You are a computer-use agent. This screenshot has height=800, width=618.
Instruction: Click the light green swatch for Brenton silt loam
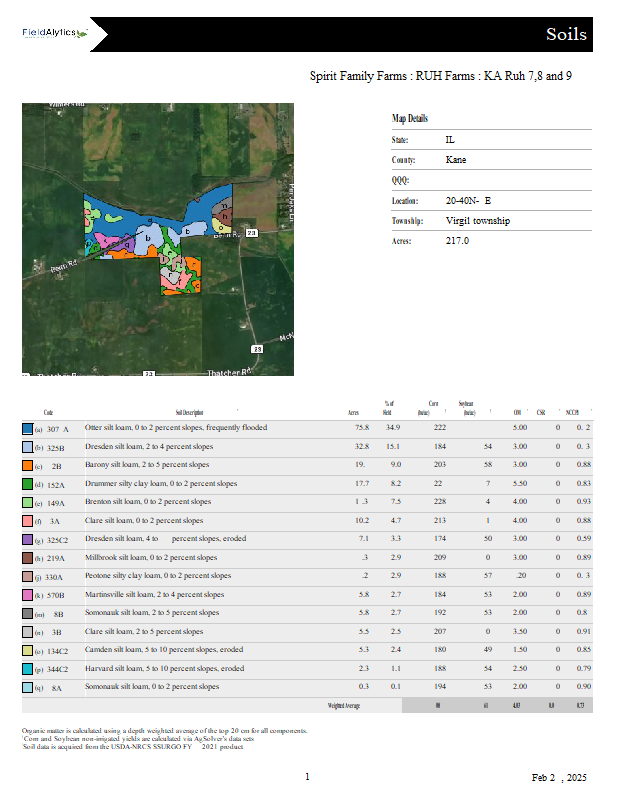tap(27, 502)
